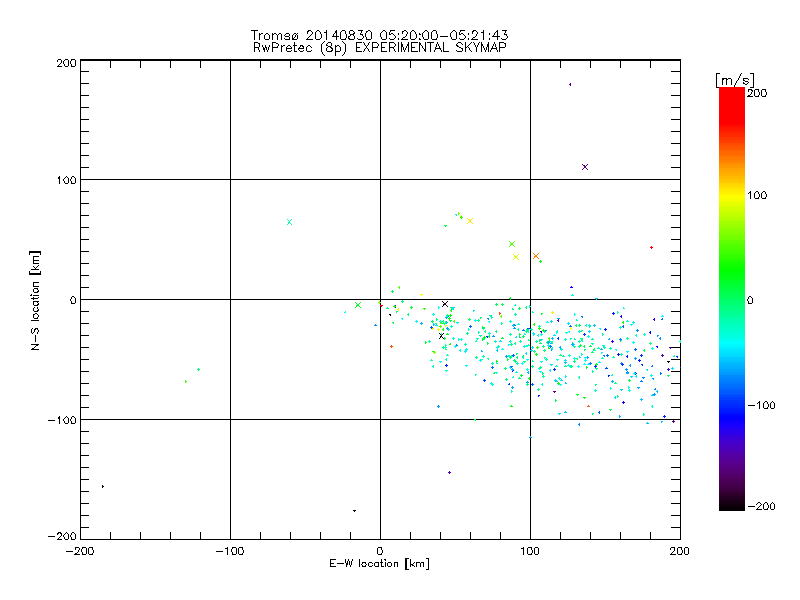Click the green X marker just west of origin
Screen dimensions: 800x600
point(358,305)
